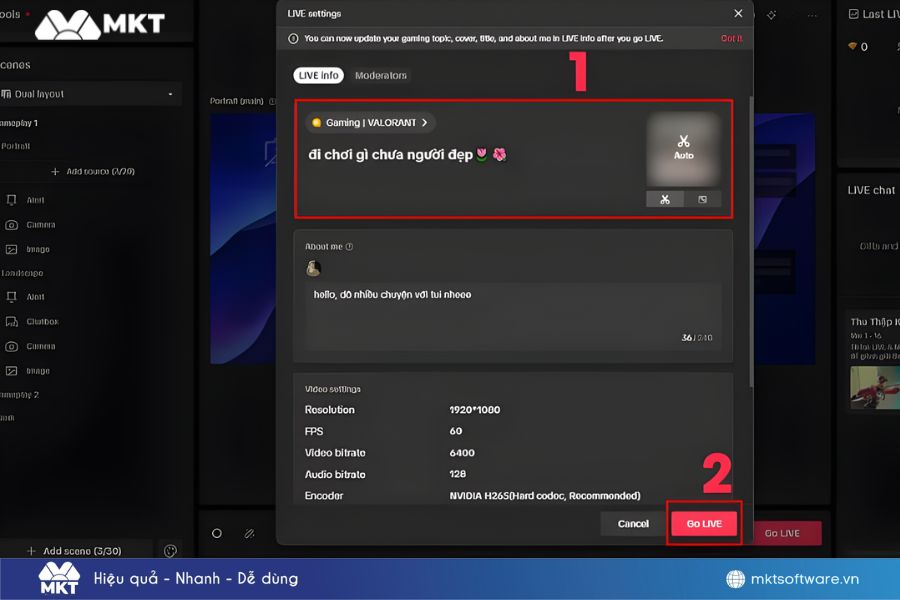Select the Image source under Landscape
Screen dimensions: 900x600
coord(40,369)
